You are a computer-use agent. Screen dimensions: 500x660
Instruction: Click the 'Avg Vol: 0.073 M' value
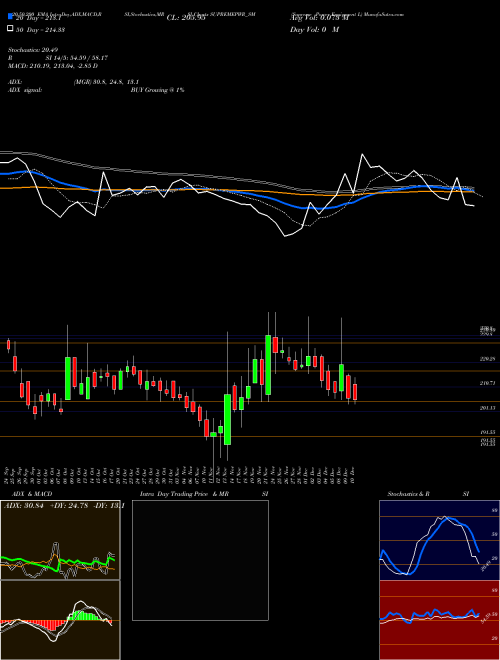[319, 18]
